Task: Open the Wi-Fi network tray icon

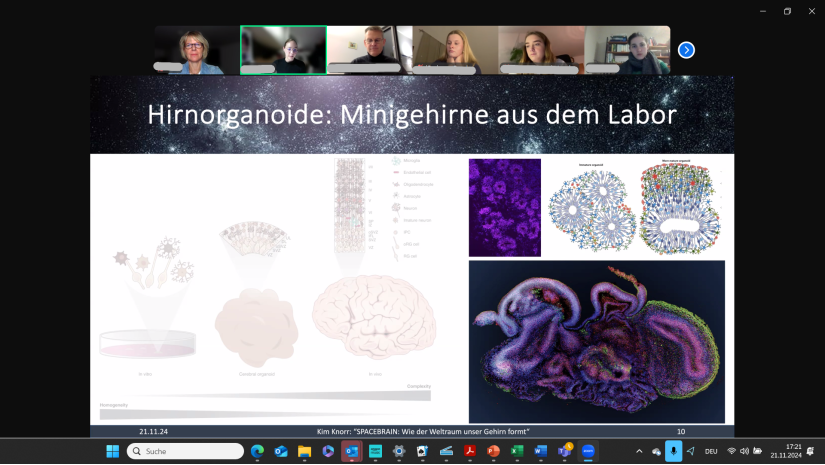Action: point(731,451)
